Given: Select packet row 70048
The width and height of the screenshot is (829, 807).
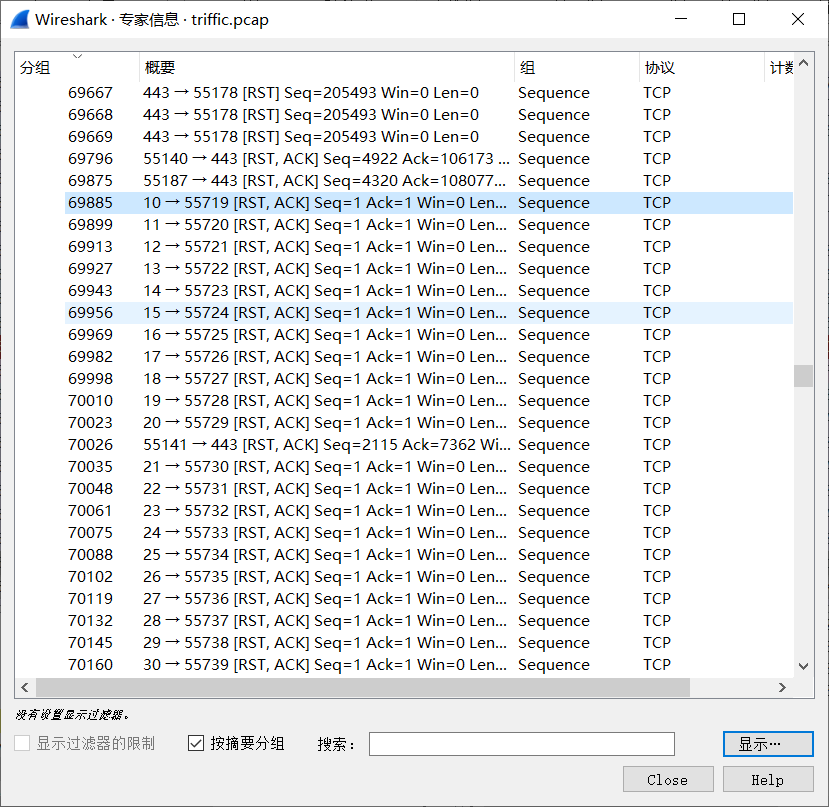Looking at the screenshot, I should (x=429, y=489).
